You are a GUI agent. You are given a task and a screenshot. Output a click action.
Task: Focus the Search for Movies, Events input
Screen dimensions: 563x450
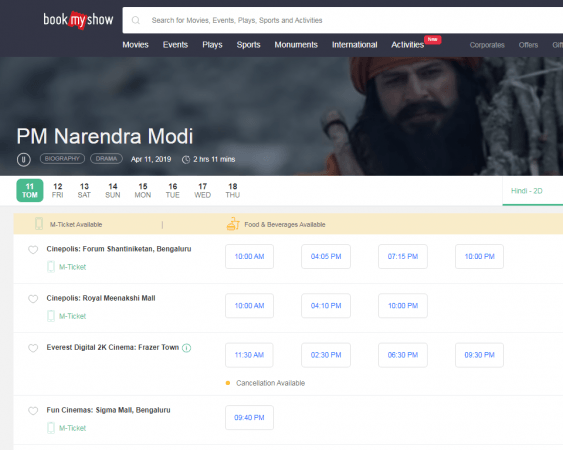pyautogui.click(x=343, y=20)
